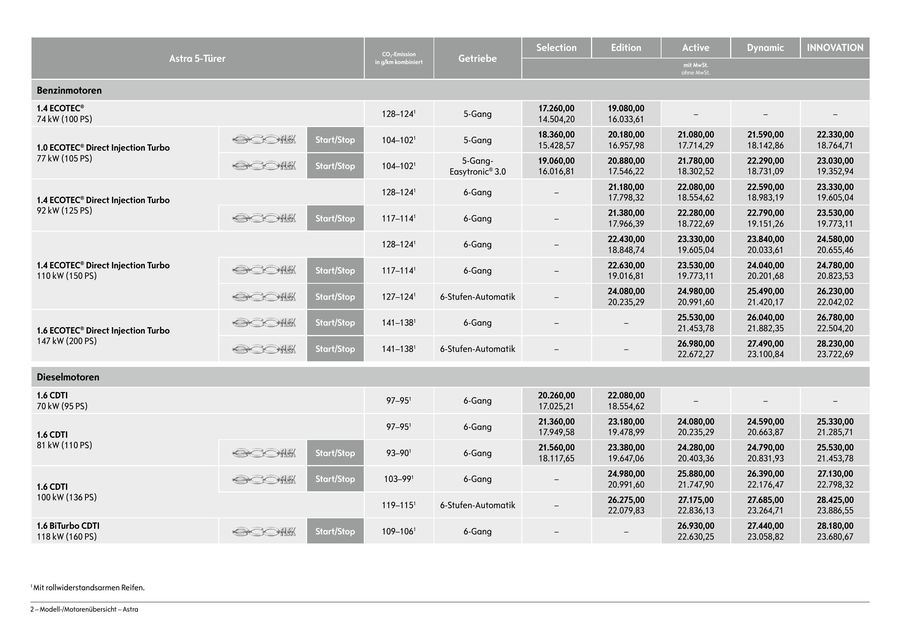Viewport: 900px width, 636px height.
Task: Click the ecoFLEX logo in the 22.630,00 row
Action: [263, 270]
